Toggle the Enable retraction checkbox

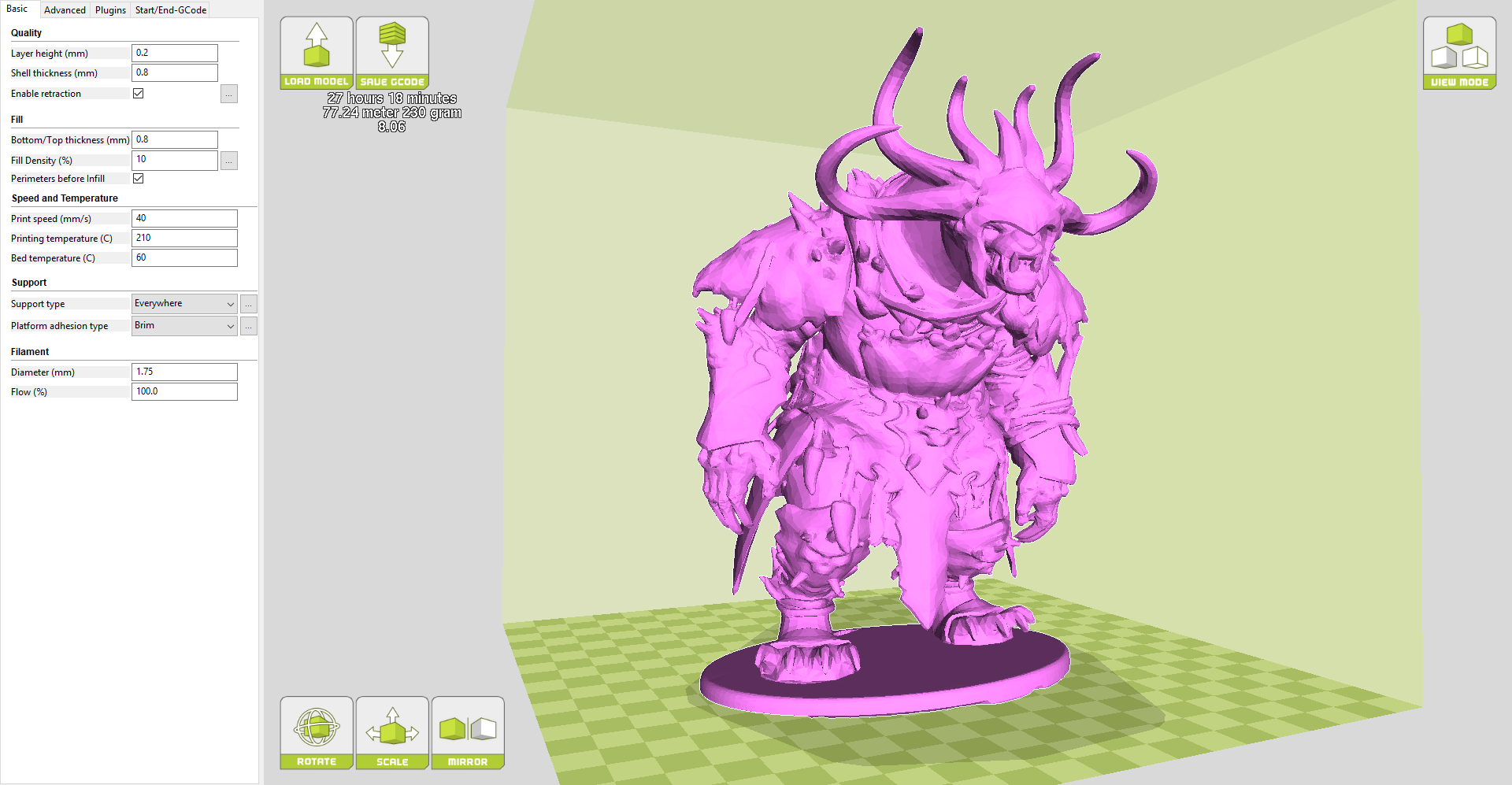139,94
